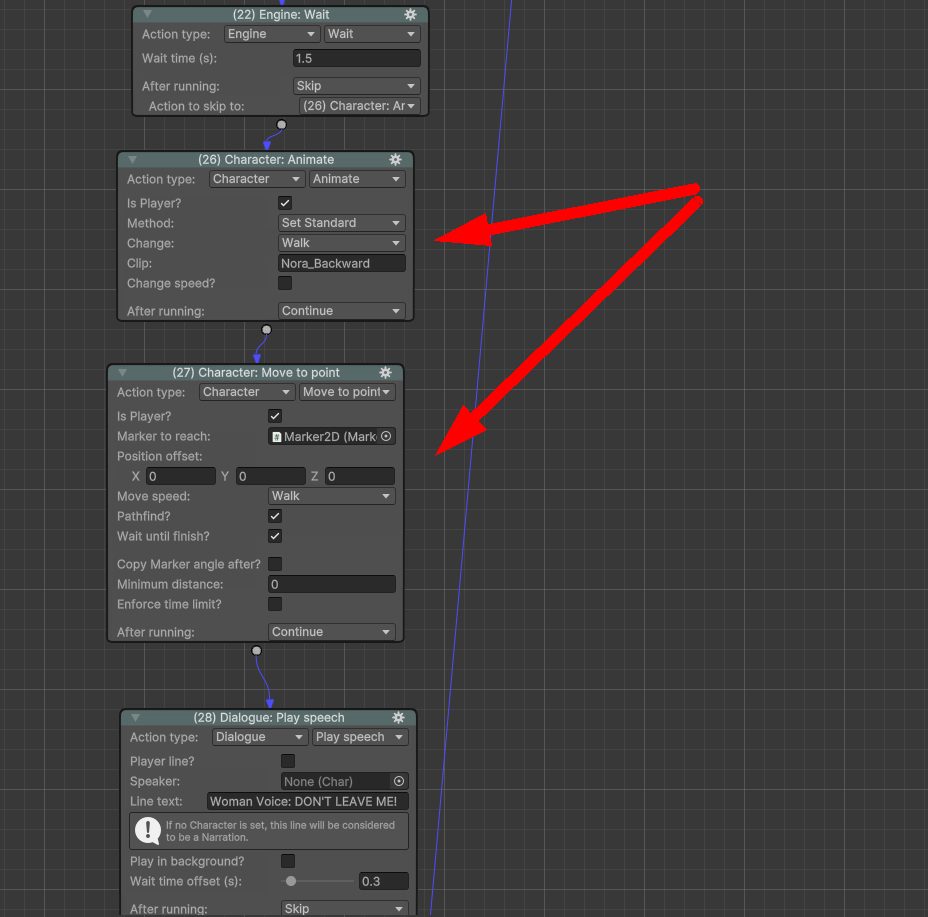This screenshot has height=917, width=928.
Task: Open After running Continue dropdown in node 27
Action: coord(332,632)
